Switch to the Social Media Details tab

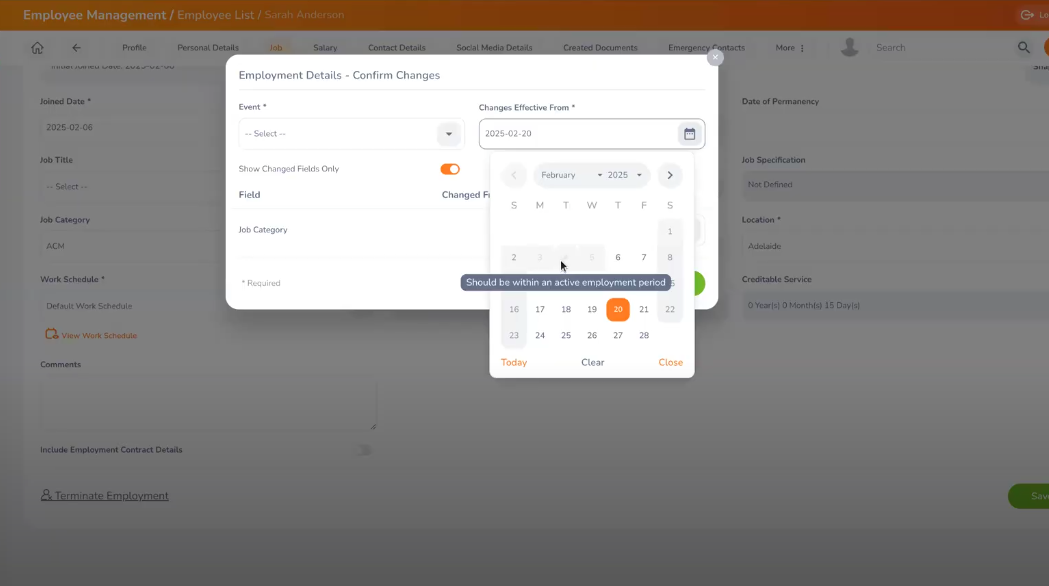[494, 48]
